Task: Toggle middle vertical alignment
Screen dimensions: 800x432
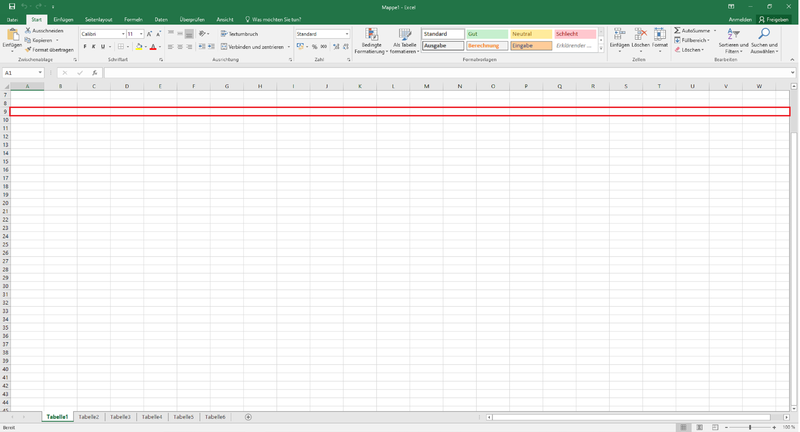Action: [180, 34]
